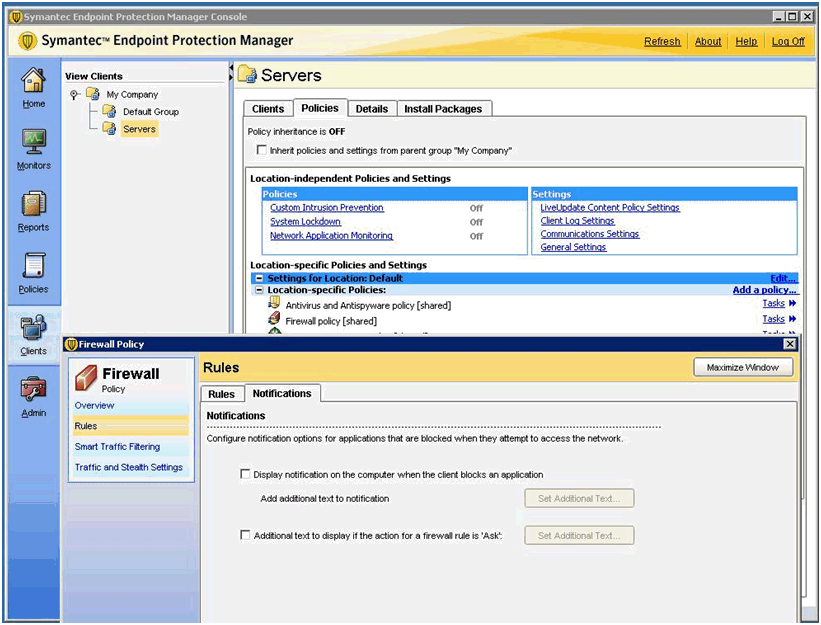
Task: Enable display notification when client blocks application
Action: [x=246, y=475]
